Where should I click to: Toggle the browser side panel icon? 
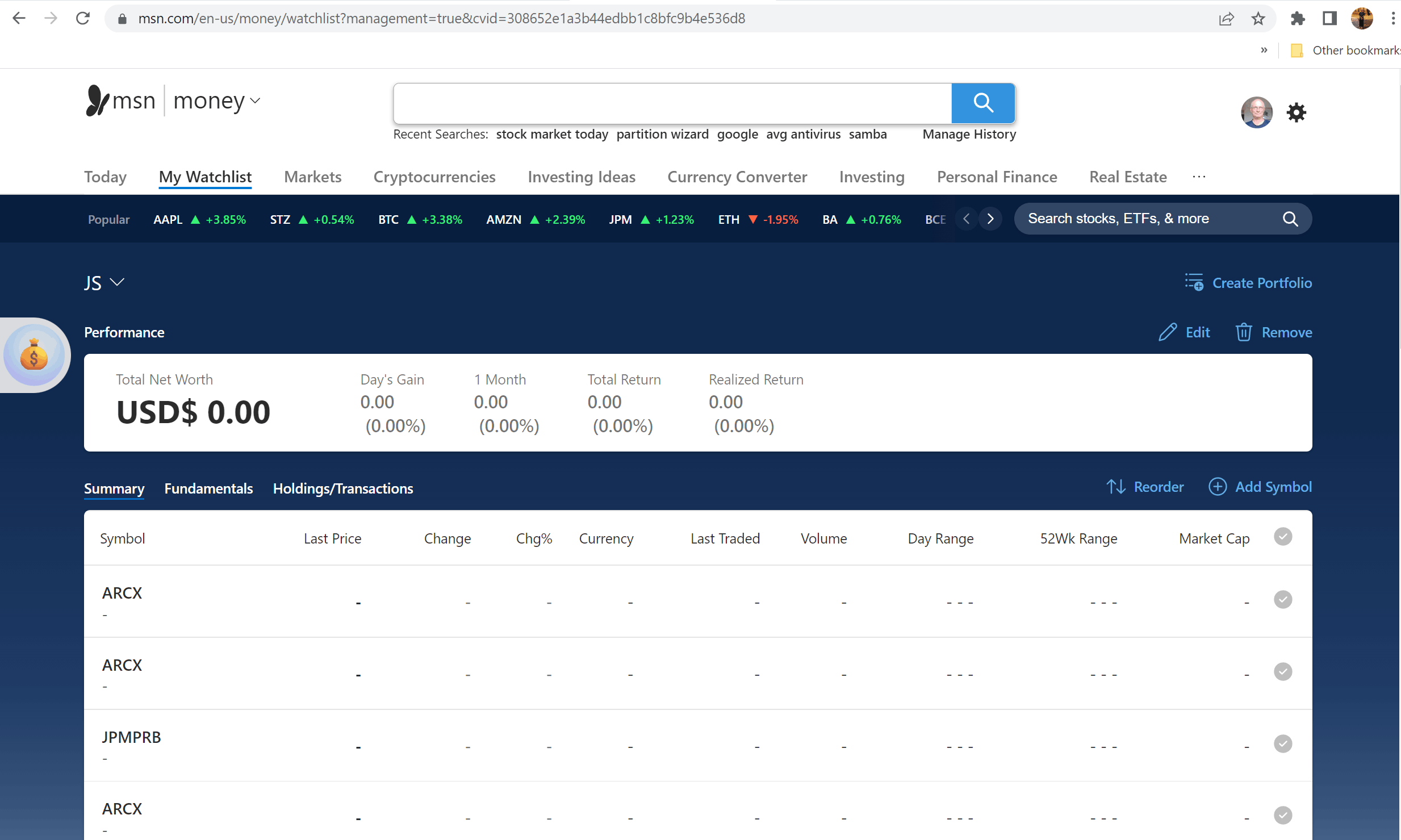tap(1329, 19)
